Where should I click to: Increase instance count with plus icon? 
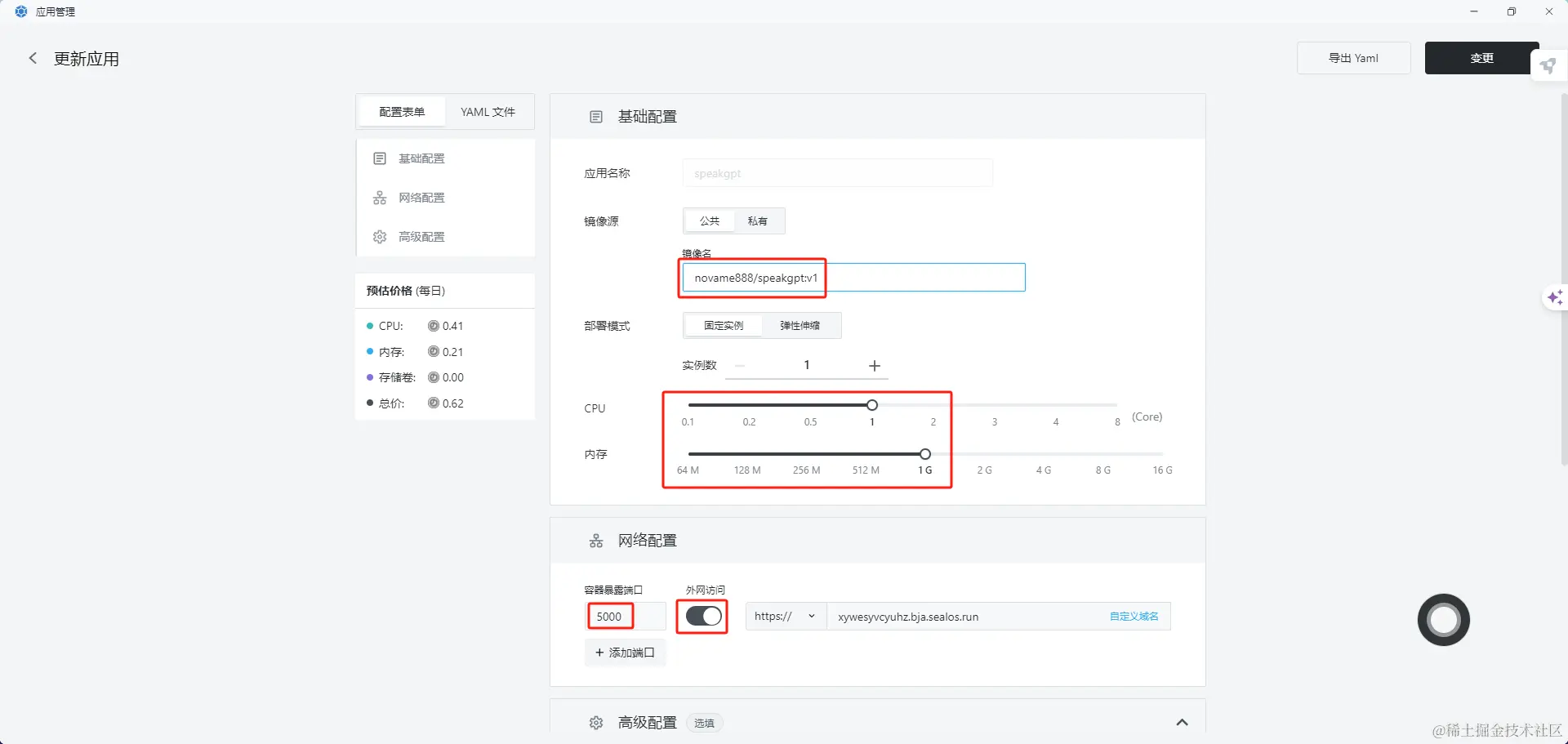coord(875,366)
